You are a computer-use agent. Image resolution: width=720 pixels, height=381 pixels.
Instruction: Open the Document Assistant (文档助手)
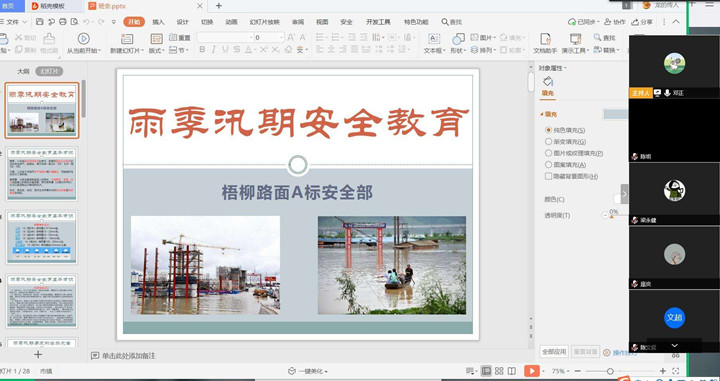click(x=545, y=43)
